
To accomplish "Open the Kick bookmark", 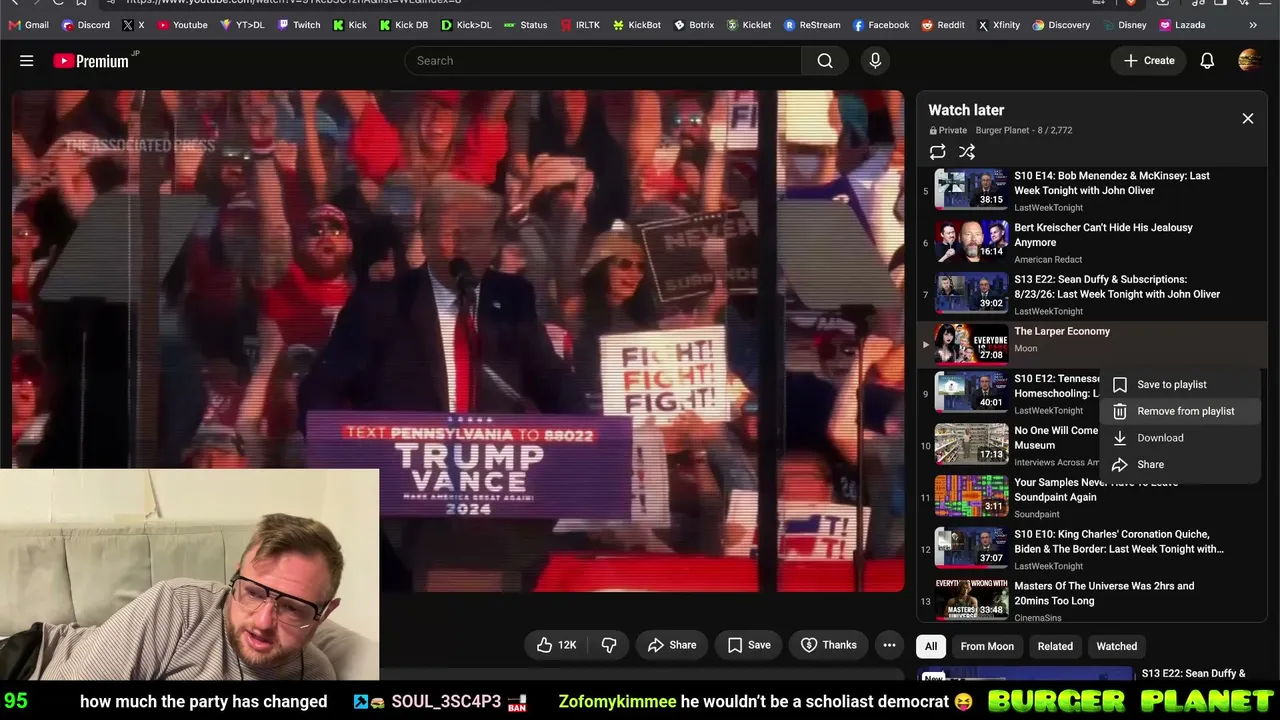I will [x=350, y=25].
